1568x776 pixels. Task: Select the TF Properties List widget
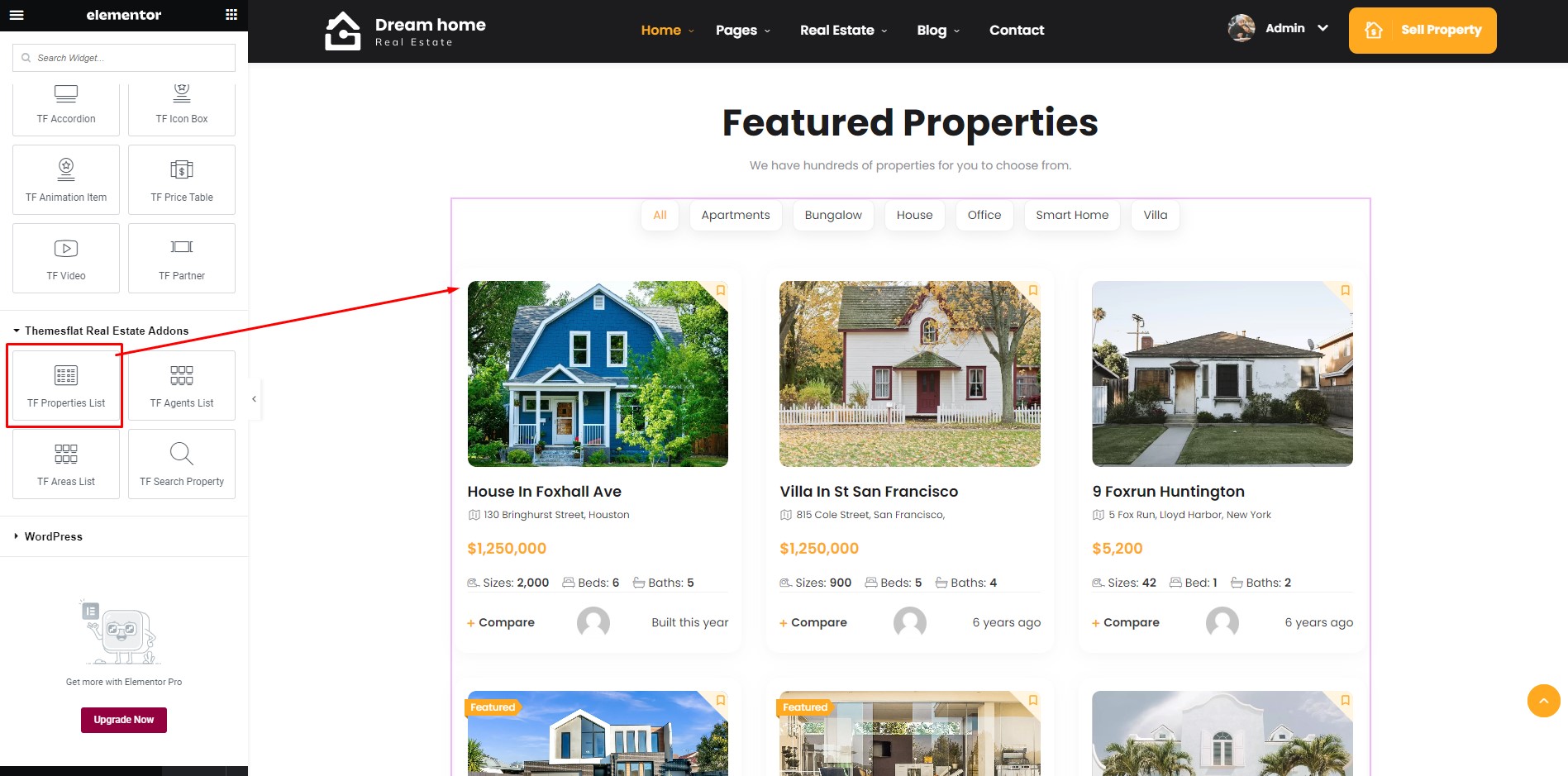click(x=66, y=385)
